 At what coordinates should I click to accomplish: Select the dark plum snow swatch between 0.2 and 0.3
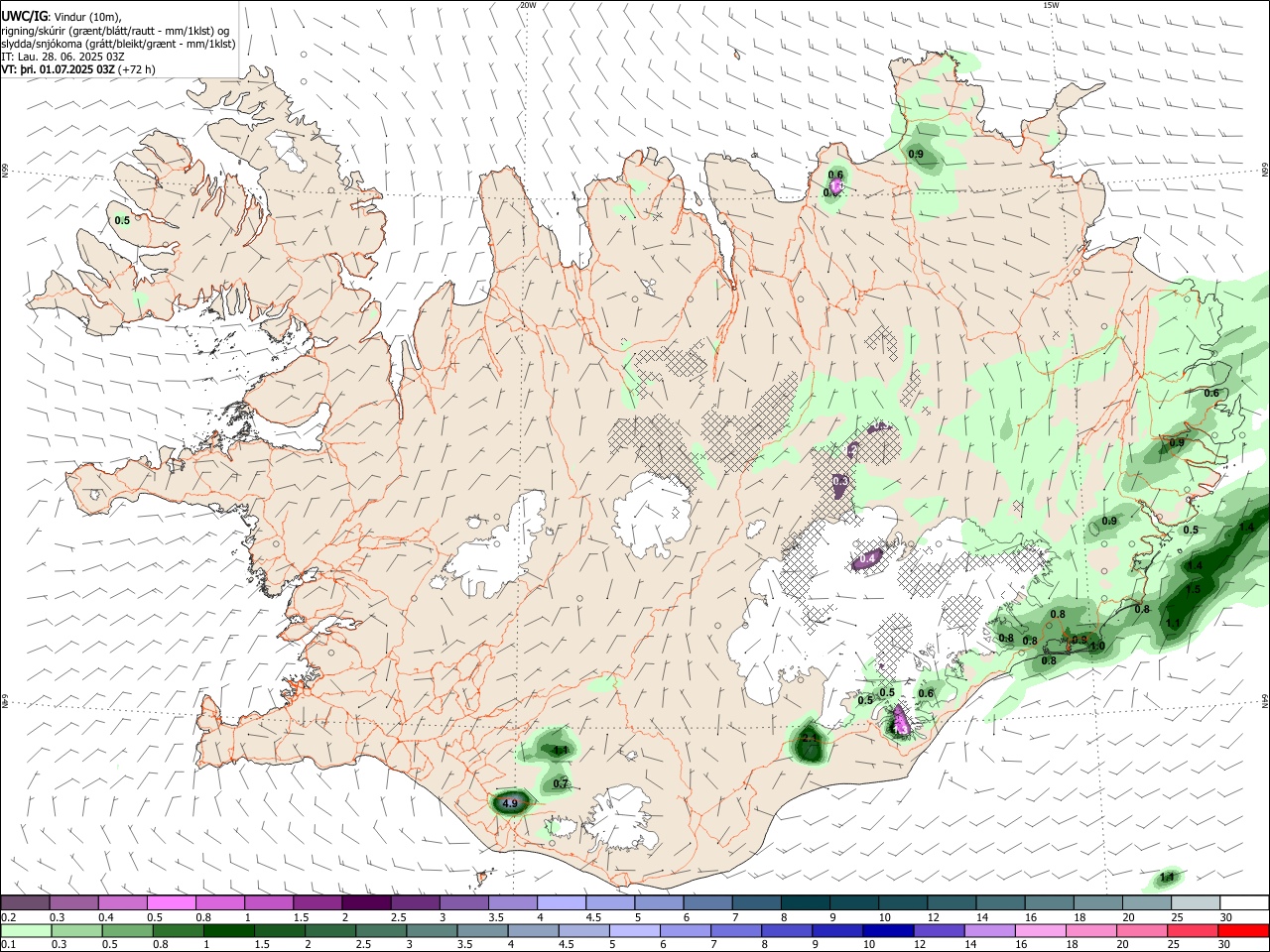click(x=25, y=902)
